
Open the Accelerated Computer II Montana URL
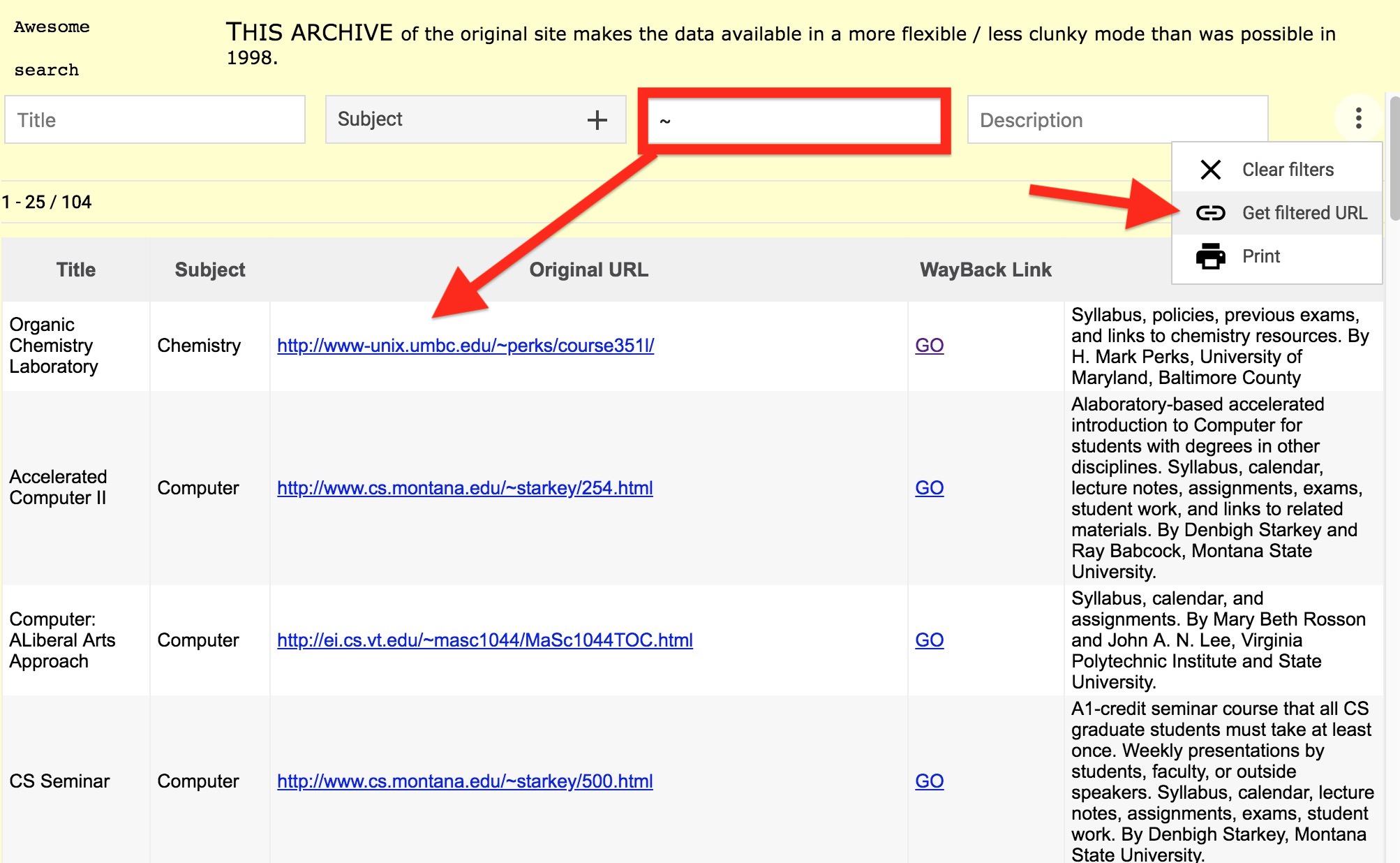coord(465,488)
